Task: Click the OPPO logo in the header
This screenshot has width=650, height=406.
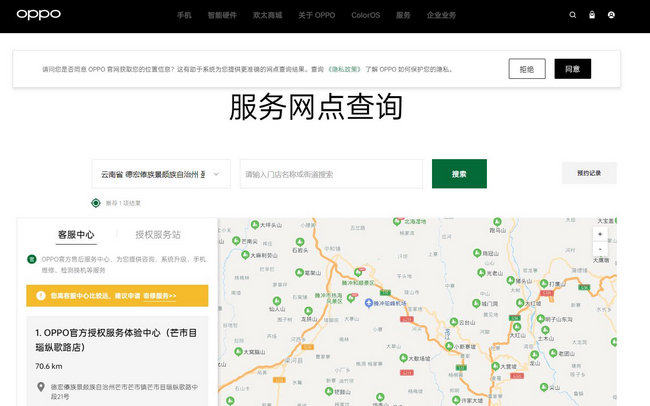Action: click(x=39, y=15)
